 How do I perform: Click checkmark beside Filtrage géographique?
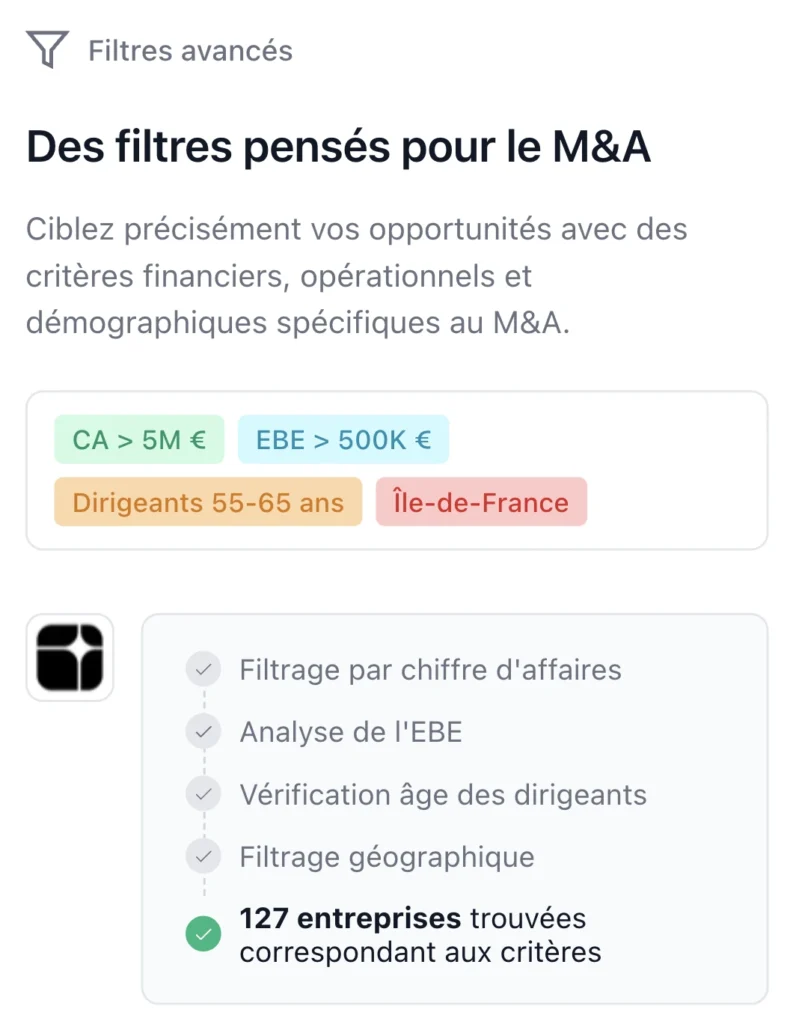point(203,857)
